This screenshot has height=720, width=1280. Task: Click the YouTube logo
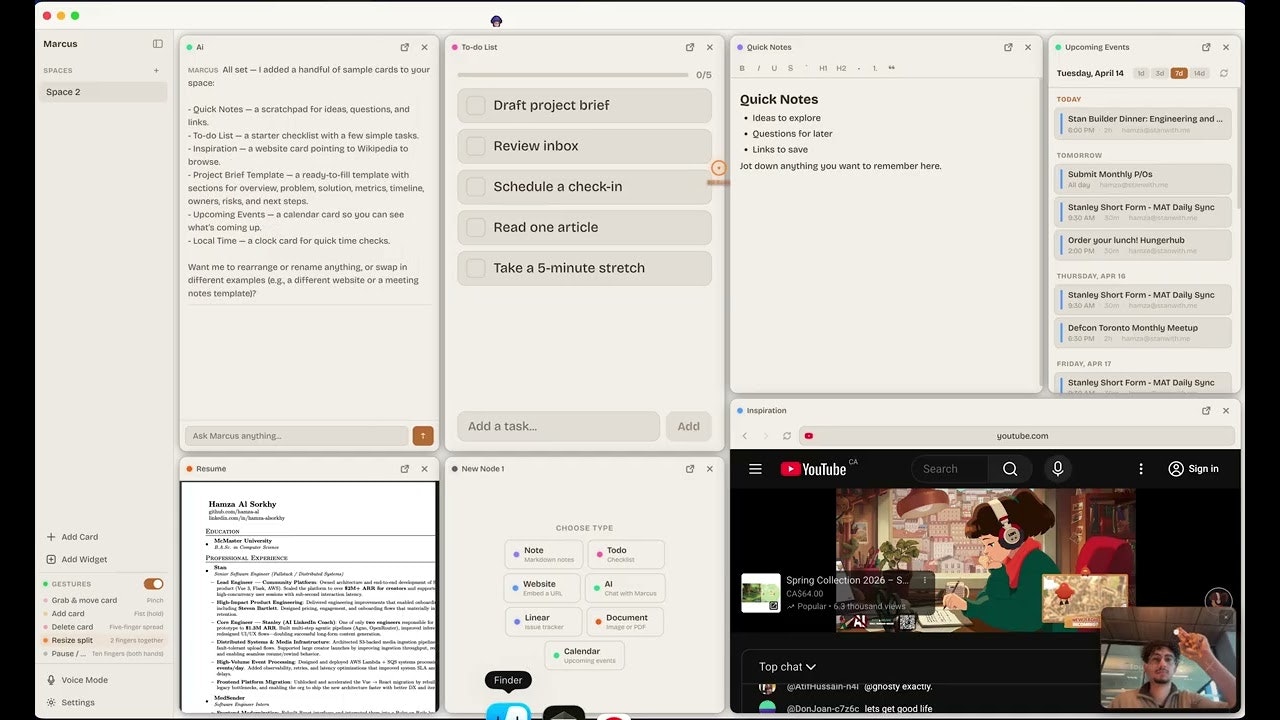[813, 469]
